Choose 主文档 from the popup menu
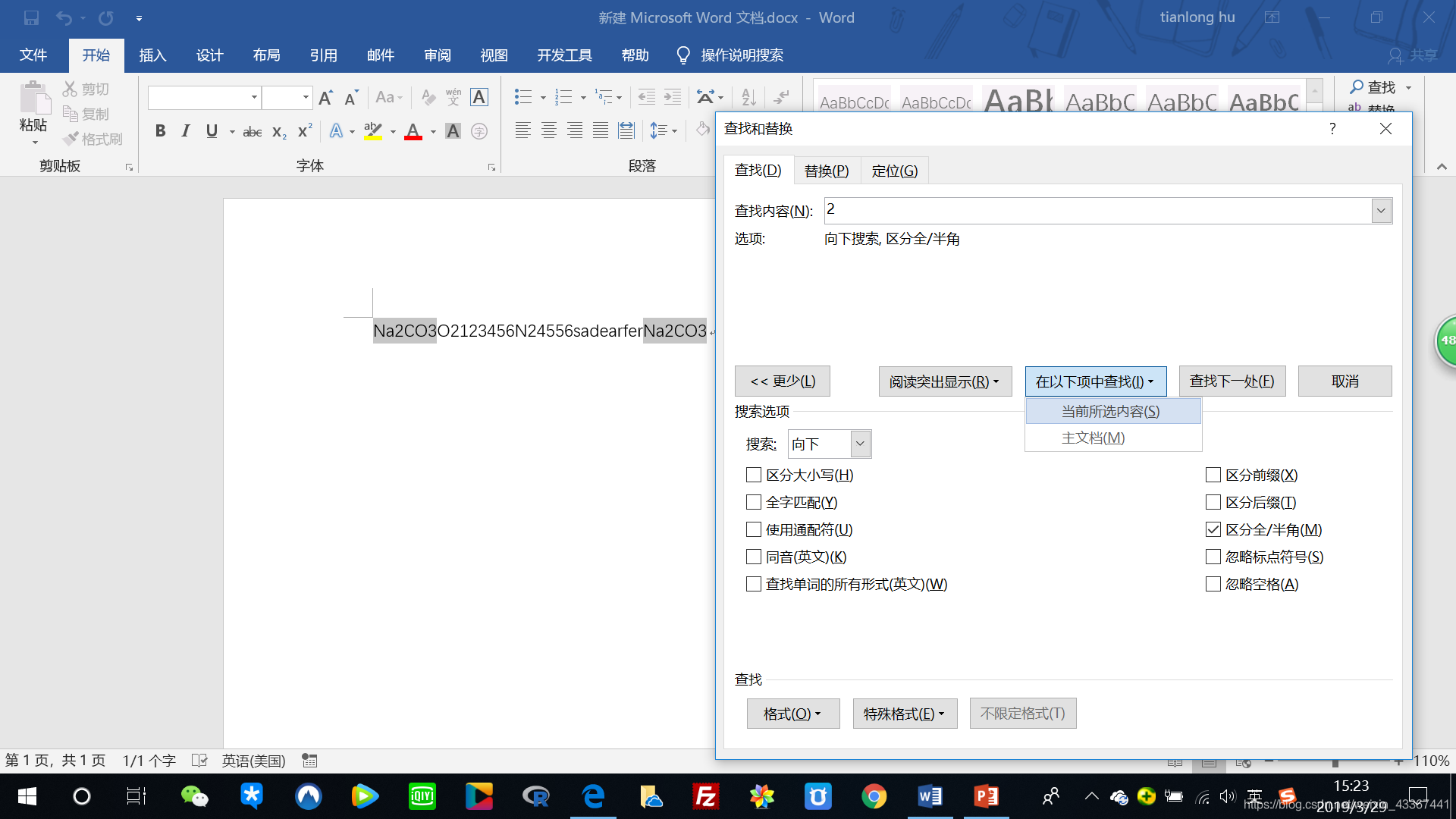The height and width of the screenshot is (819, 1456). 1093,438
